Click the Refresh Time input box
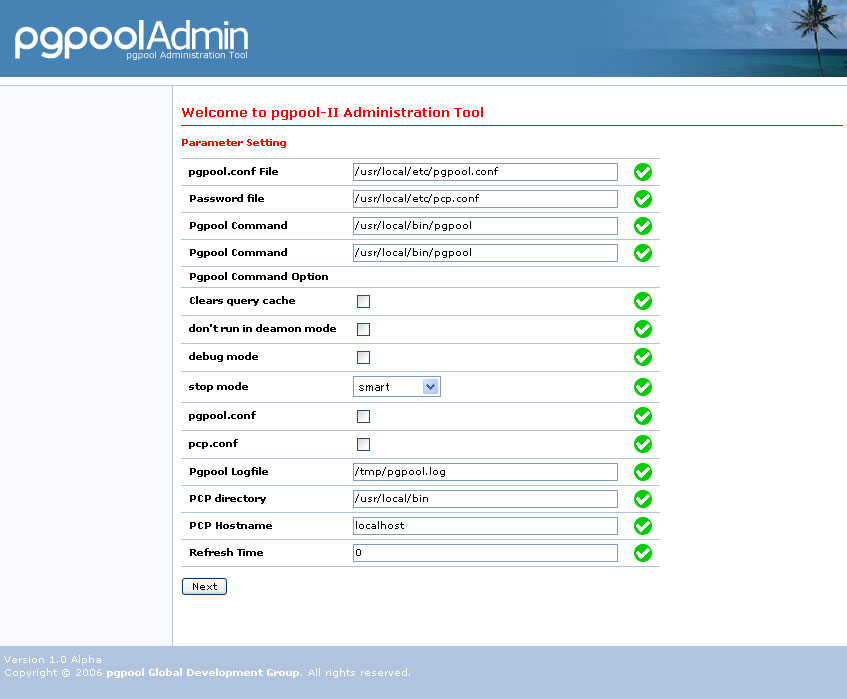The width and height of the screenshot is (847, 699). coord(485,553)
